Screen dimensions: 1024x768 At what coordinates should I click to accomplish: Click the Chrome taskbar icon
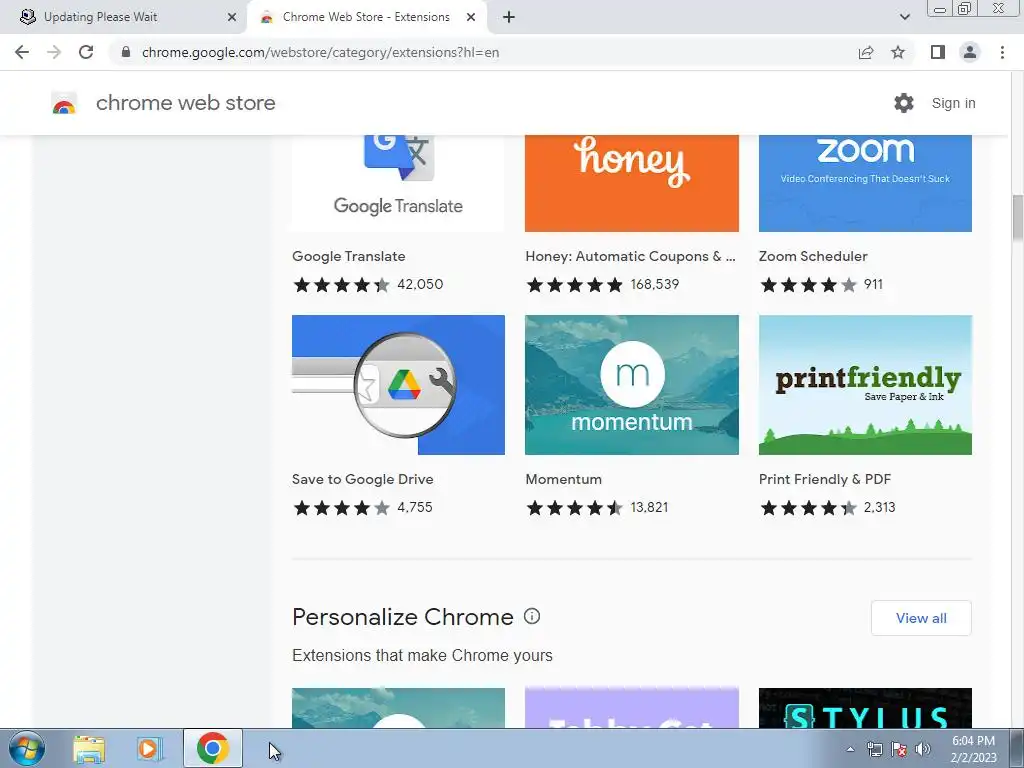[212, 748]
